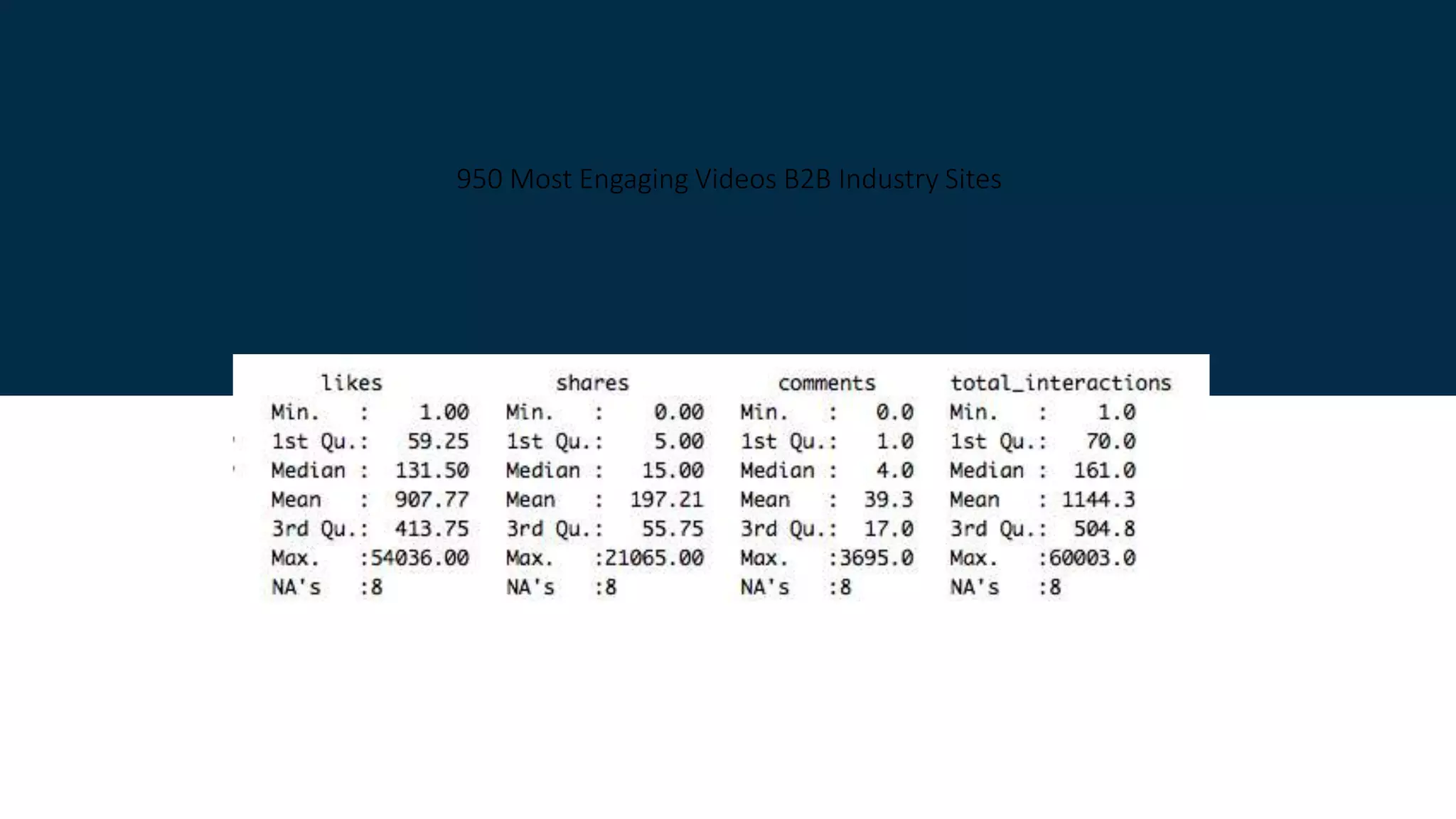Screen dimensions: 1456x819
Task: Click the comments Mean value 39.3
Action: pyautogui.click(x=889, y=500)
